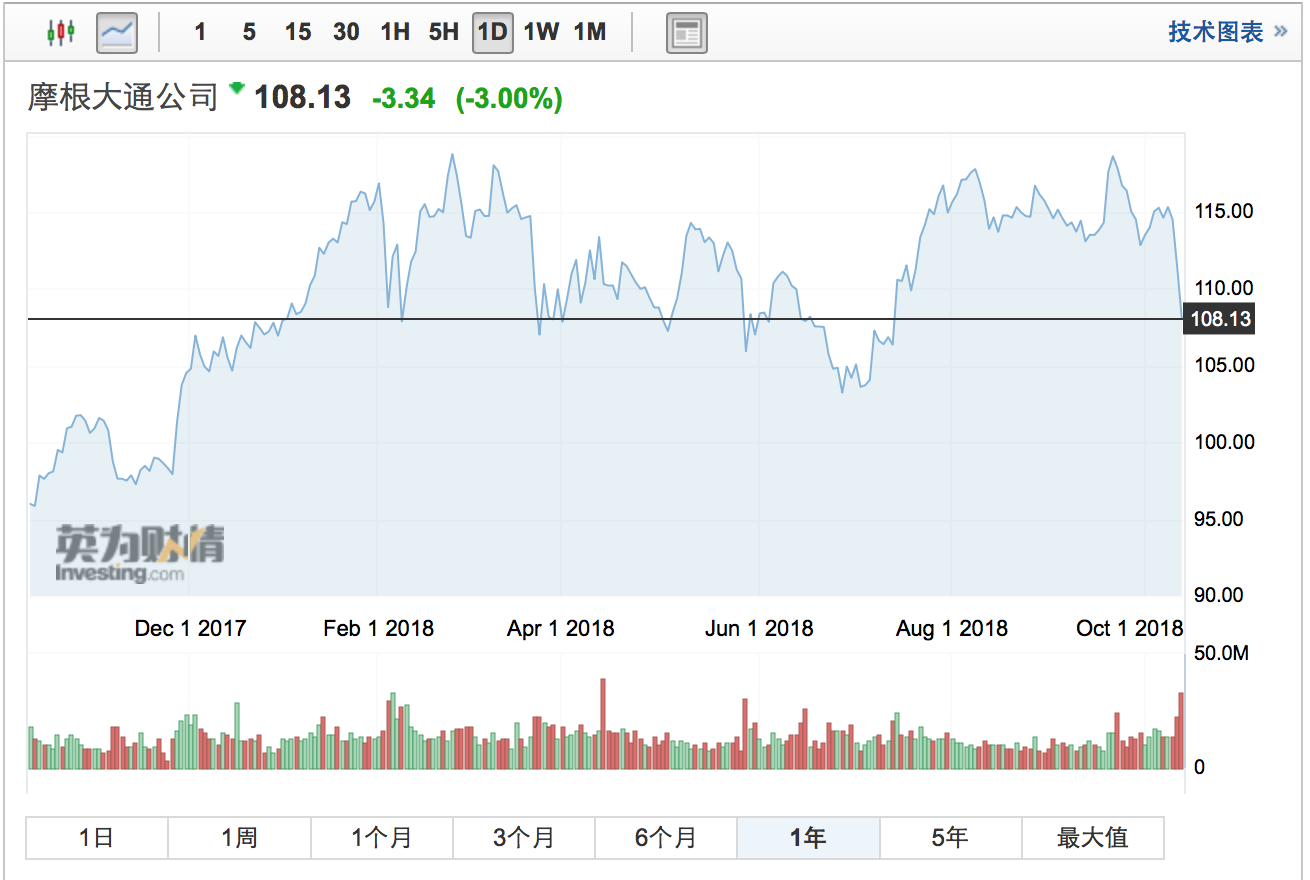Show the 最大值 time range

(x=1092, y=838)
